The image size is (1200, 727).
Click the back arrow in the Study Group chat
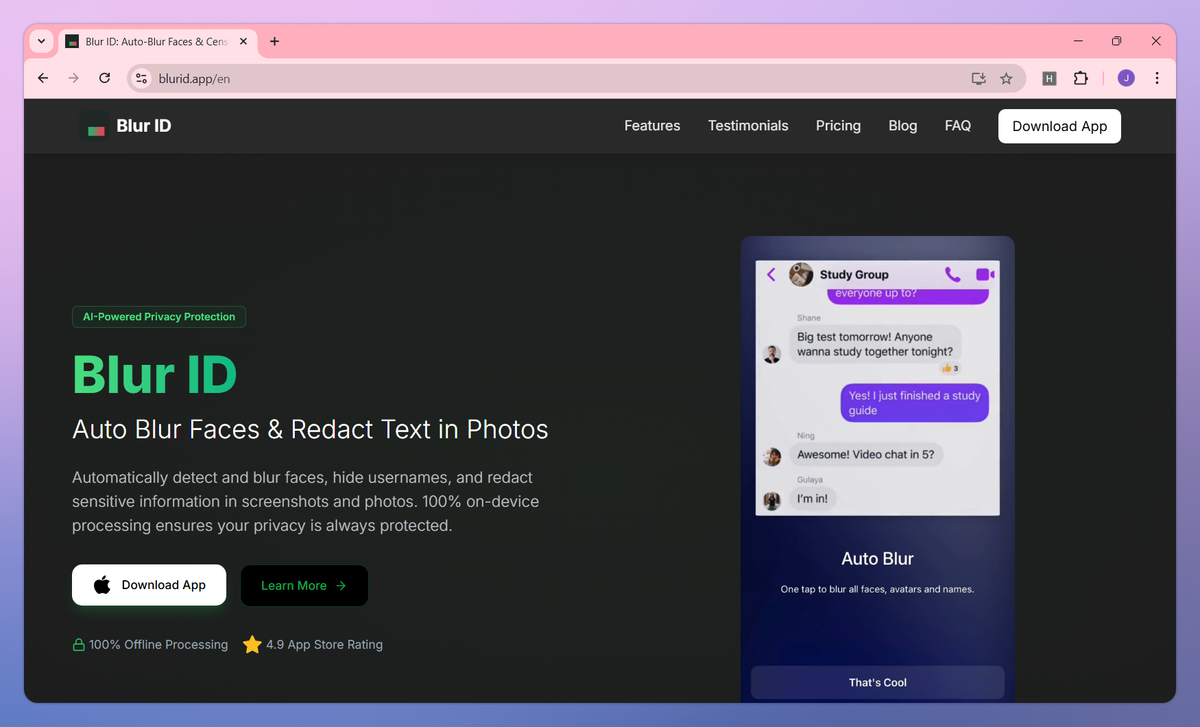click(x=771, y=274)
